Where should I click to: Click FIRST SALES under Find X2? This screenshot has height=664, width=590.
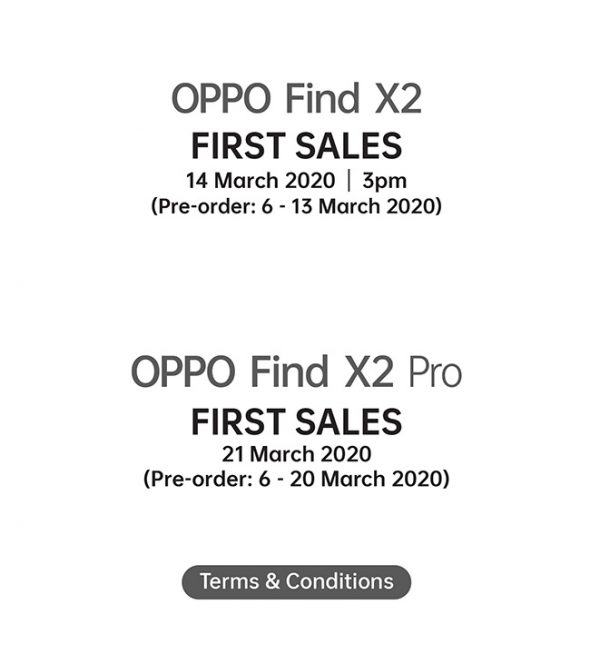(296, 146)
